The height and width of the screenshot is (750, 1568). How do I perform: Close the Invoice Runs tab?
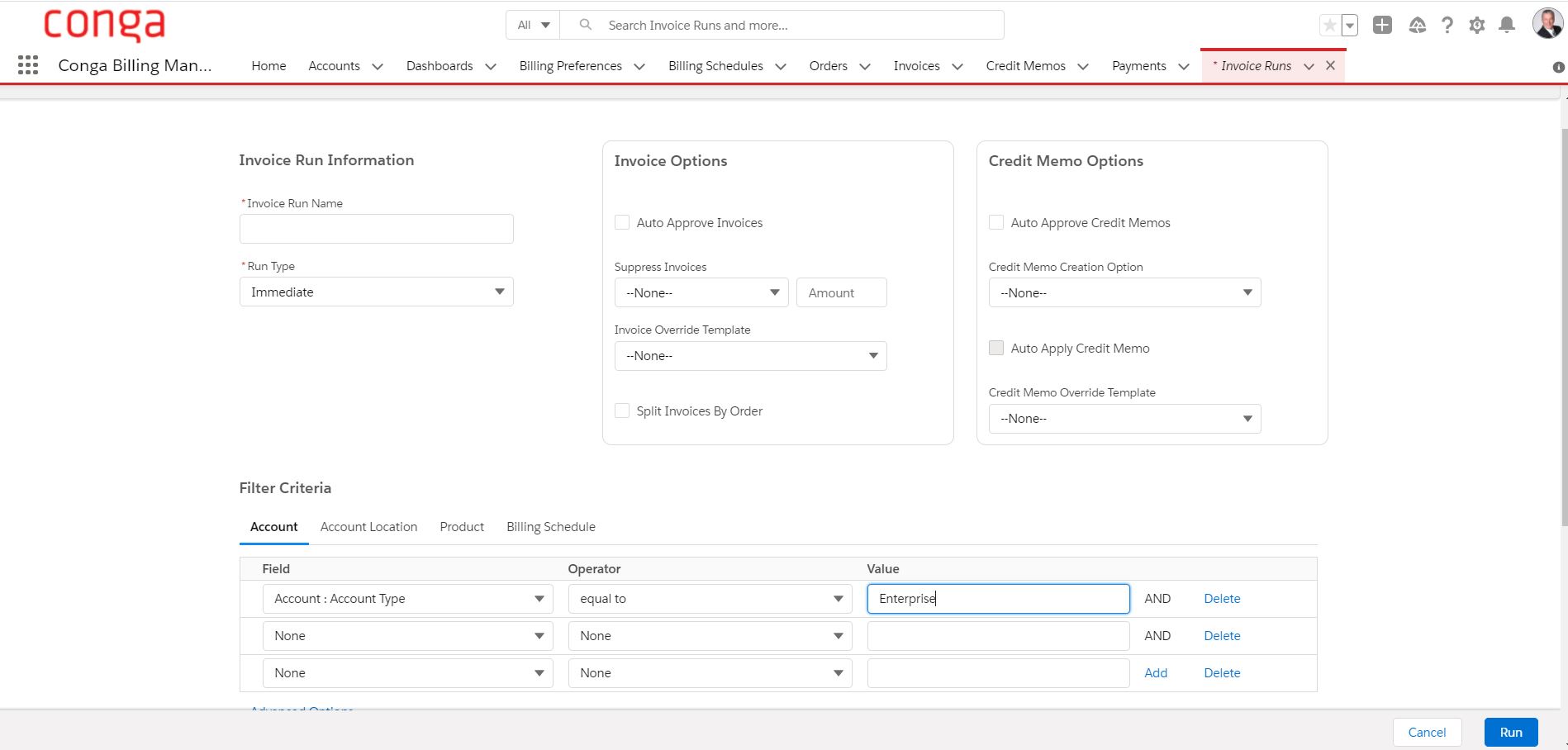pos(1330,66)
